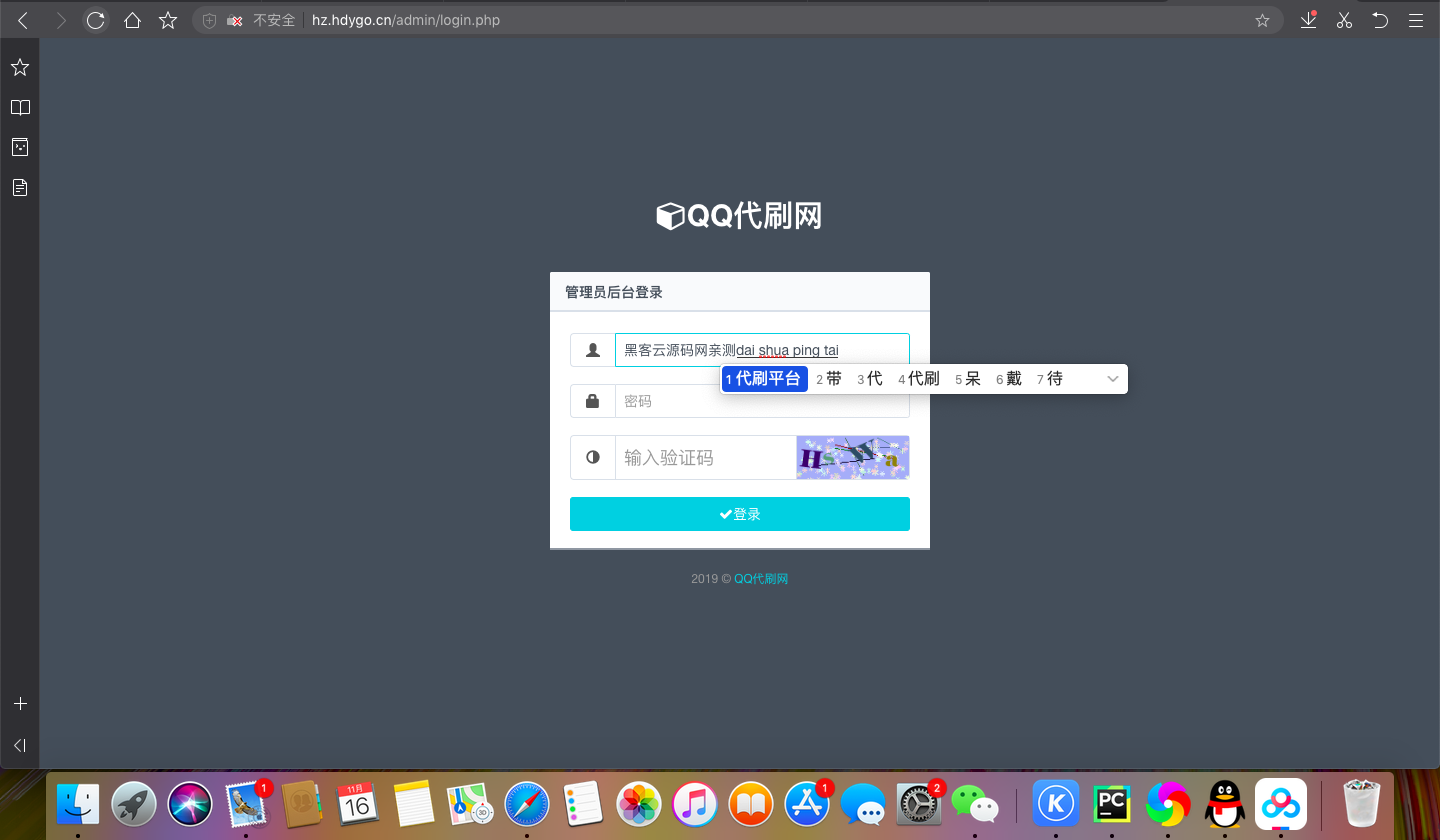Screen dimensions: 1440x840
Task: Open PyCharm in the dock
Action: pos(1112,803)
